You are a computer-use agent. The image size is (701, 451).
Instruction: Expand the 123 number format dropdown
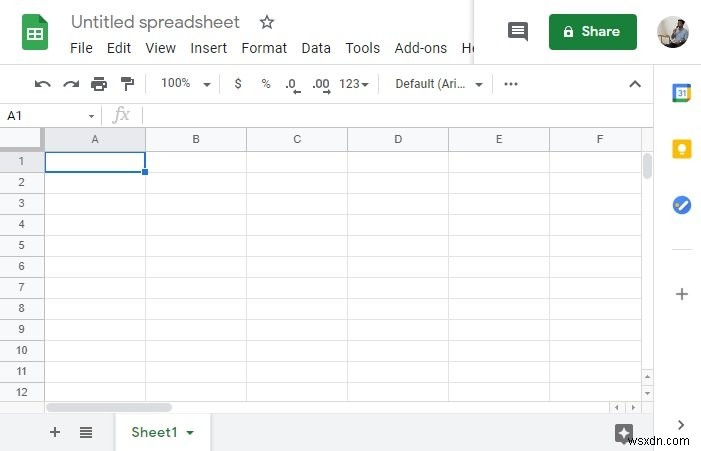coord(354,84)
